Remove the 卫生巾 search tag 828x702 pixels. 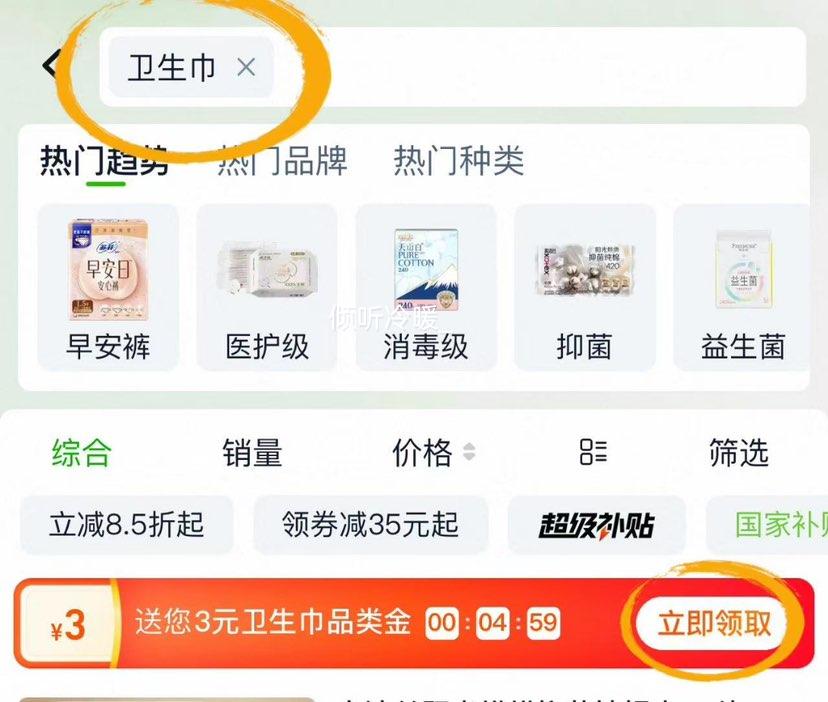pos(246,68)
